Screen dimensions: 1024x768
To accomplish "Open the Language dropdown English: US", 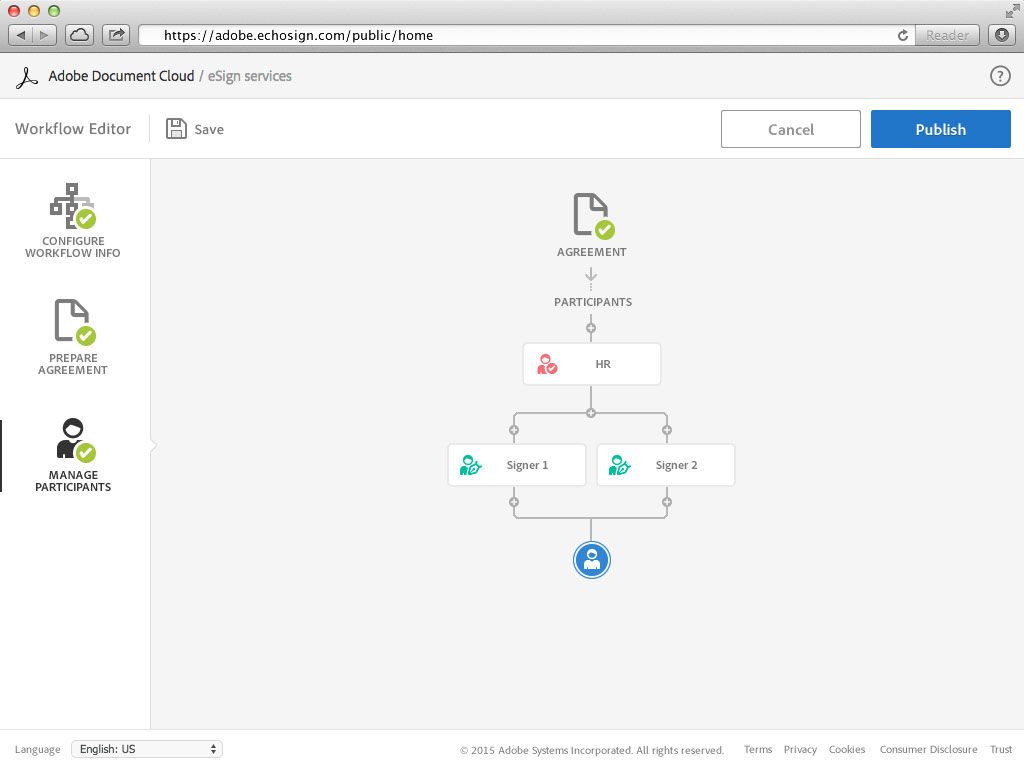I will pyautogui.click(x=147, y=749).
